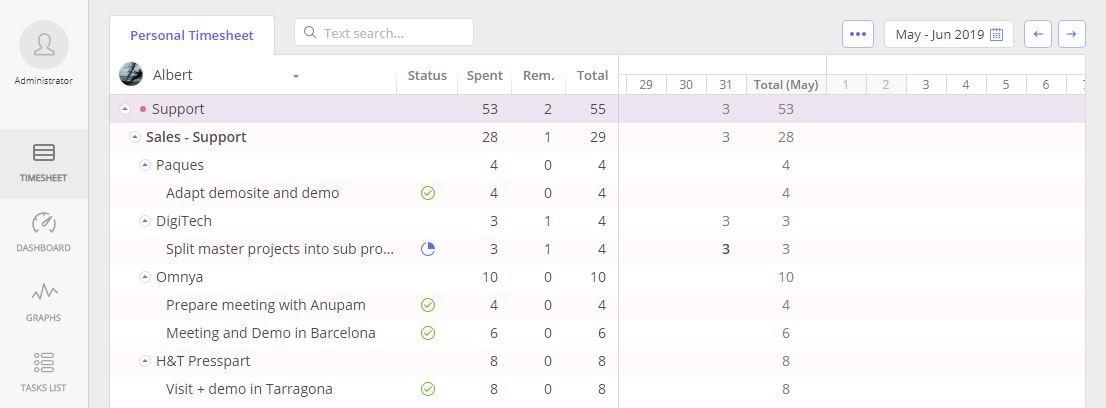Open the Tasks List section
1106x408 pixels.
[44, 371]
